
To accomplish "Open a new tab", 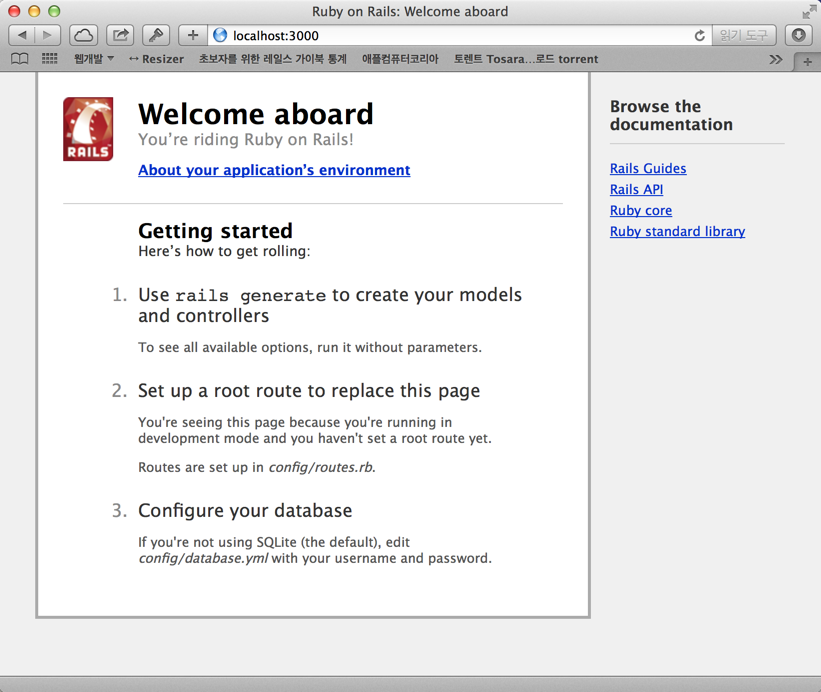I will coord(807,61).
